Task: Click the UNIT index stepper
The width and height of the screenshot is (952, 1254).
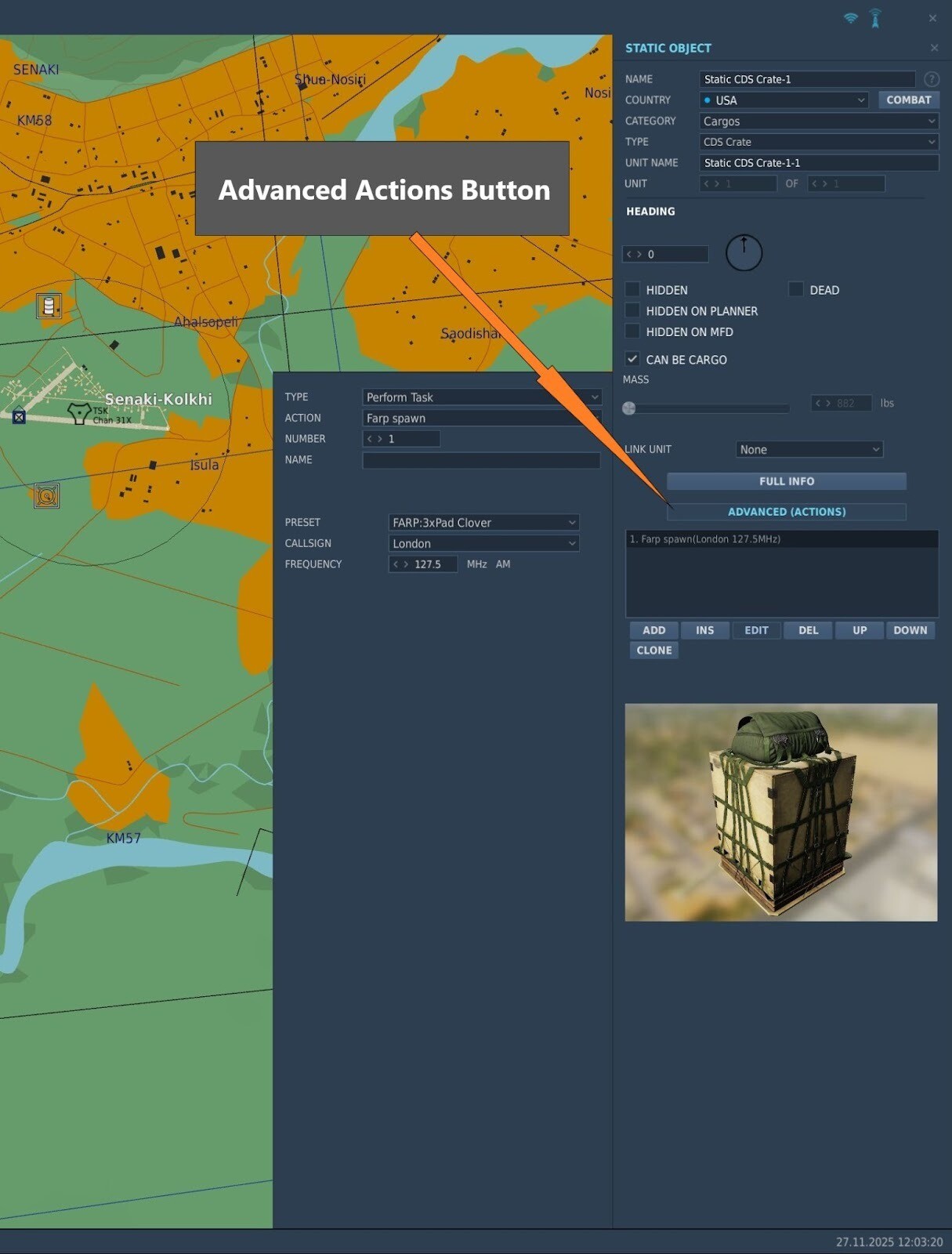Action: tap(737, 183)
